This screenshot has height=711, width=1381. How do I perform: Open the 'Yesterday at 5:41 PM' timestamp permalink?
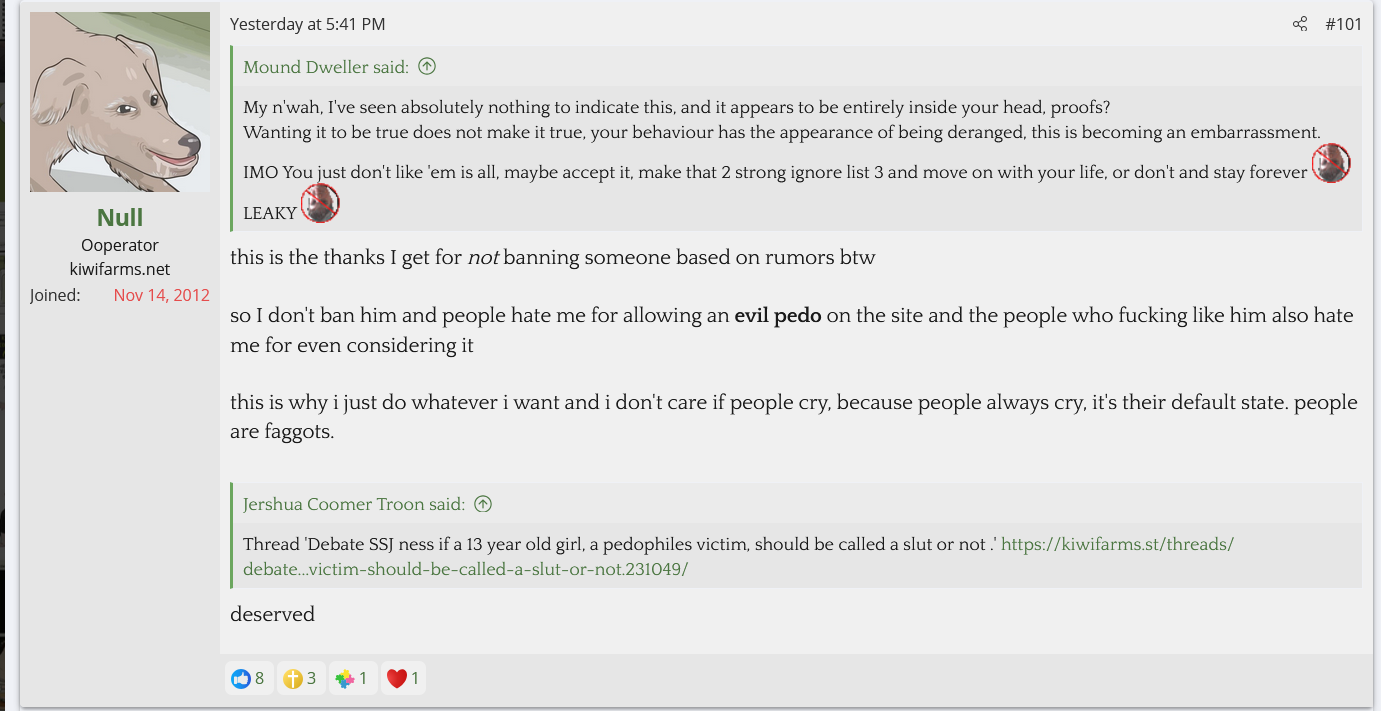click(307, 24)
